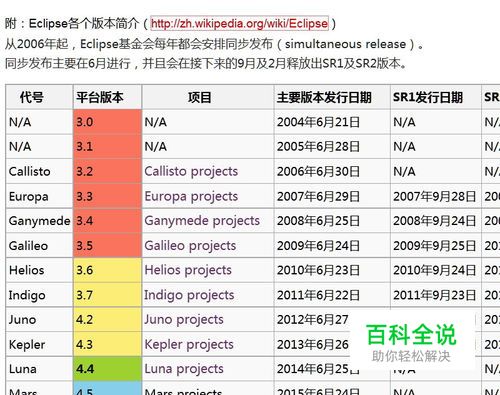Open the Callisto projects link
The height and width of the screenshot is (395, 500).
[x=191, y=171]
